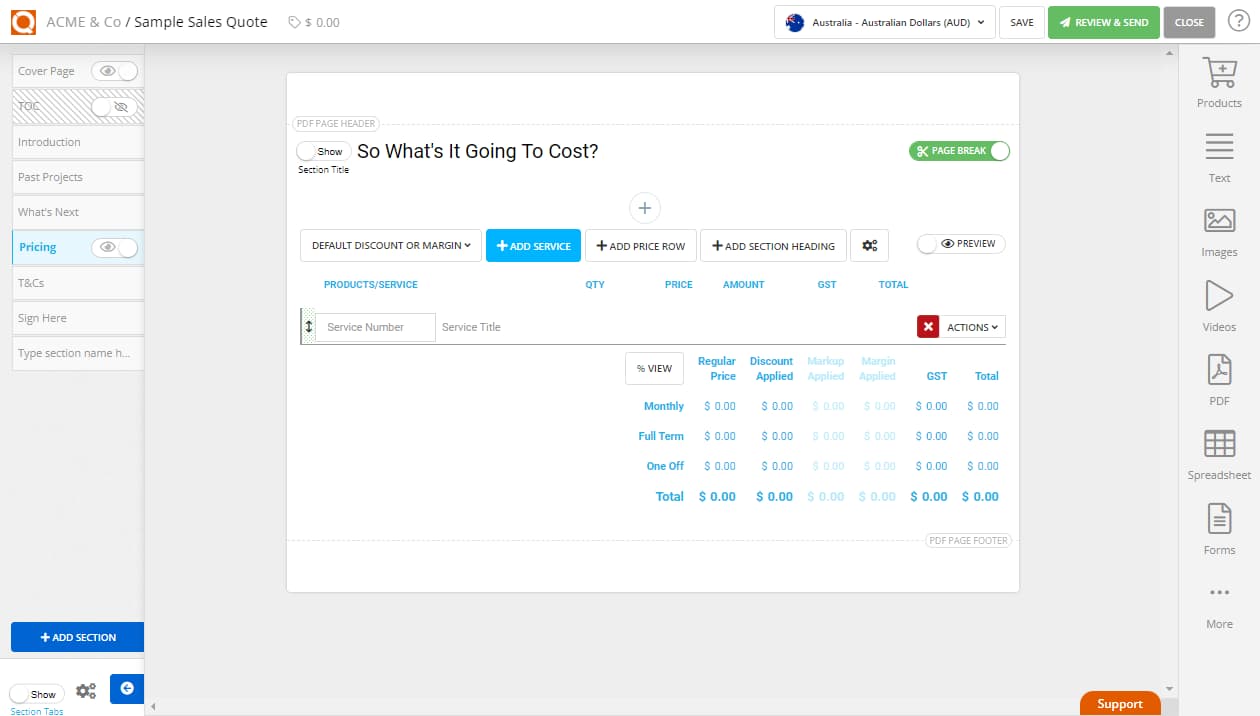Open the DEFAULT DISCOUNT OR MARGIN dropdown
This screenshot has width=1260, height=716.
pos(390,244)
